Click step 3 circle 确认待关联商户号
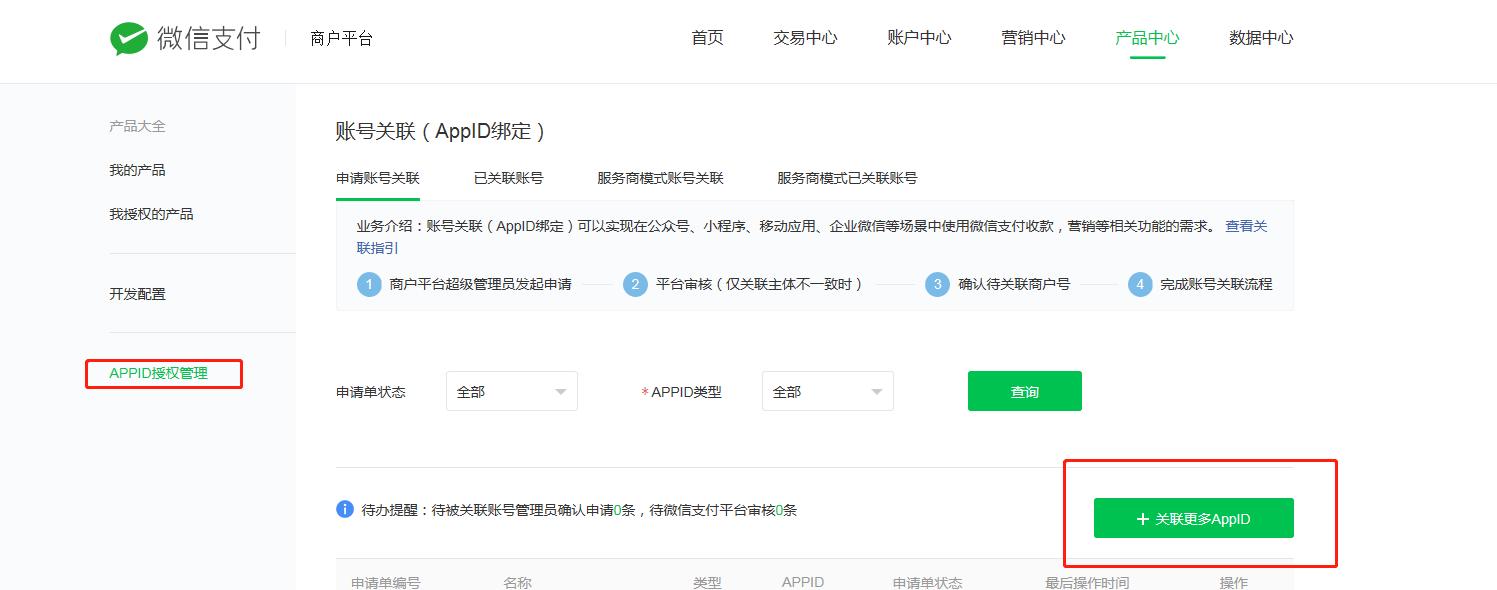 click(937, 284)
